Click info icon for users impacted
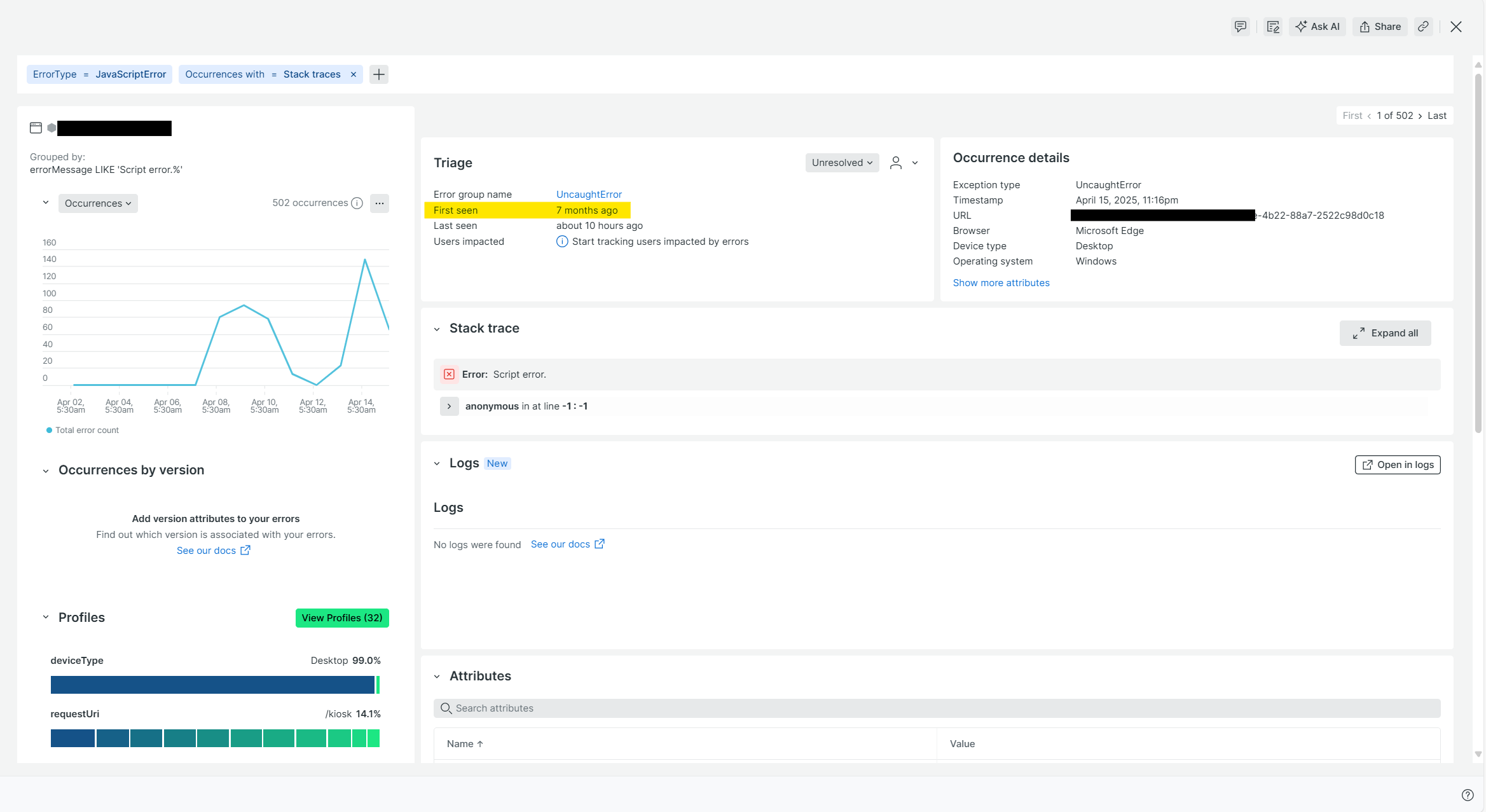 [562, 242]
